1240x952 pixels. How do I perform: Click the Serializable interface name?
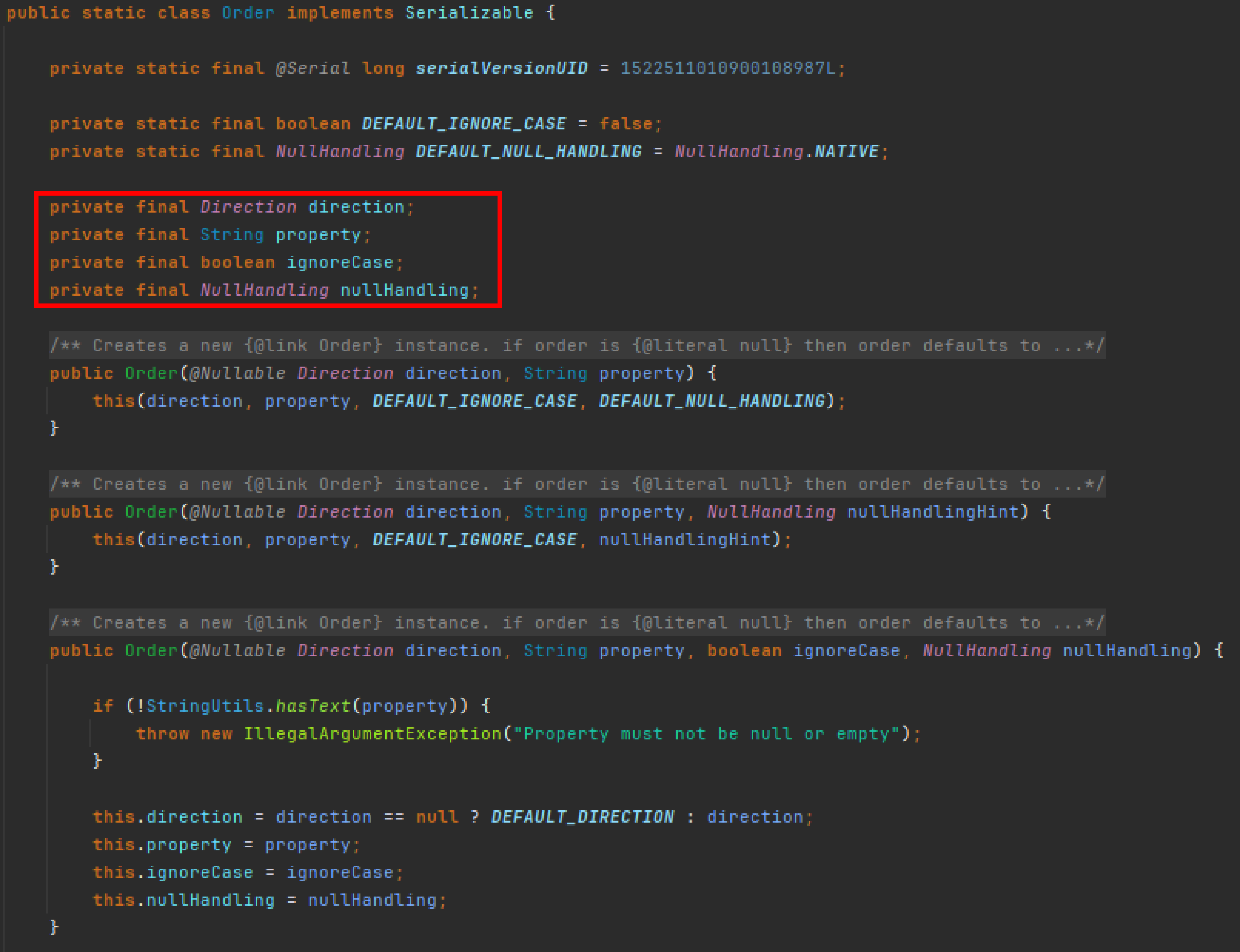469,13
